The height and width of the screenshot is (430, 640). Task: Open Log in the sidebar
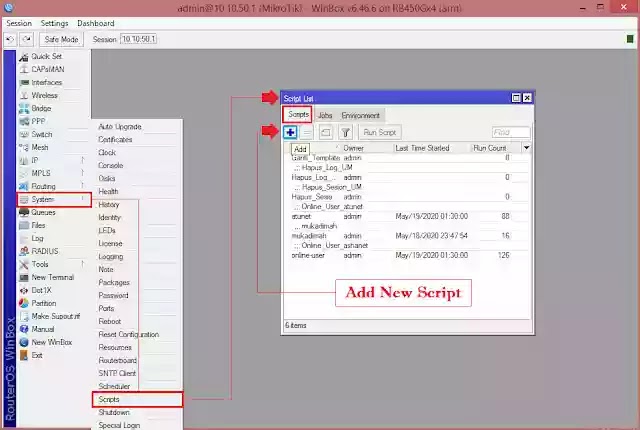(x=37, y=238)
